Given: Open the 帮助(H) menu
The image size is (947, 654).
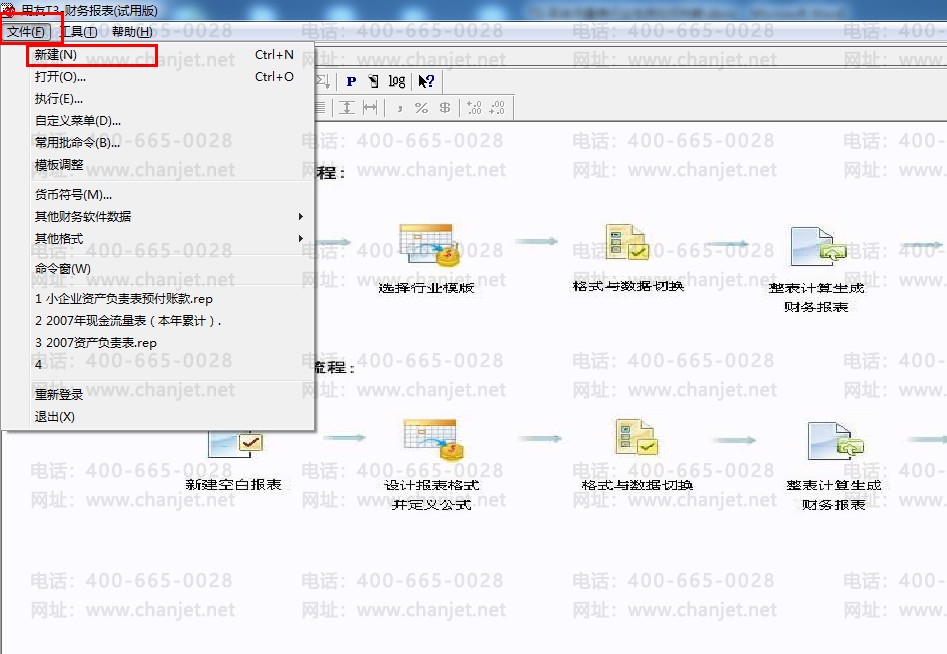Looking at the screenshot, I should point(132,32).
